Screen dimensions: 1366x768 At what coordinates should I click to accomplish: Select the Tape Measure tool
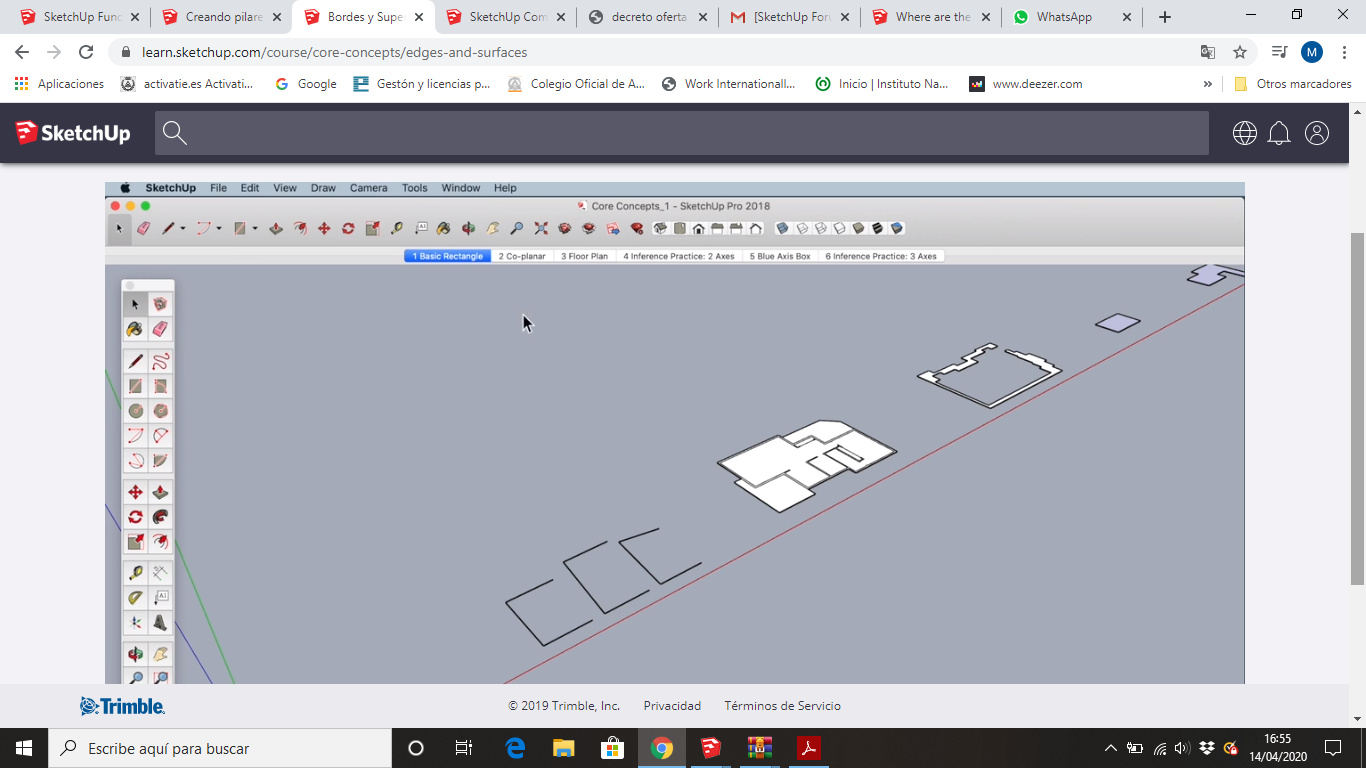(134, 570)
